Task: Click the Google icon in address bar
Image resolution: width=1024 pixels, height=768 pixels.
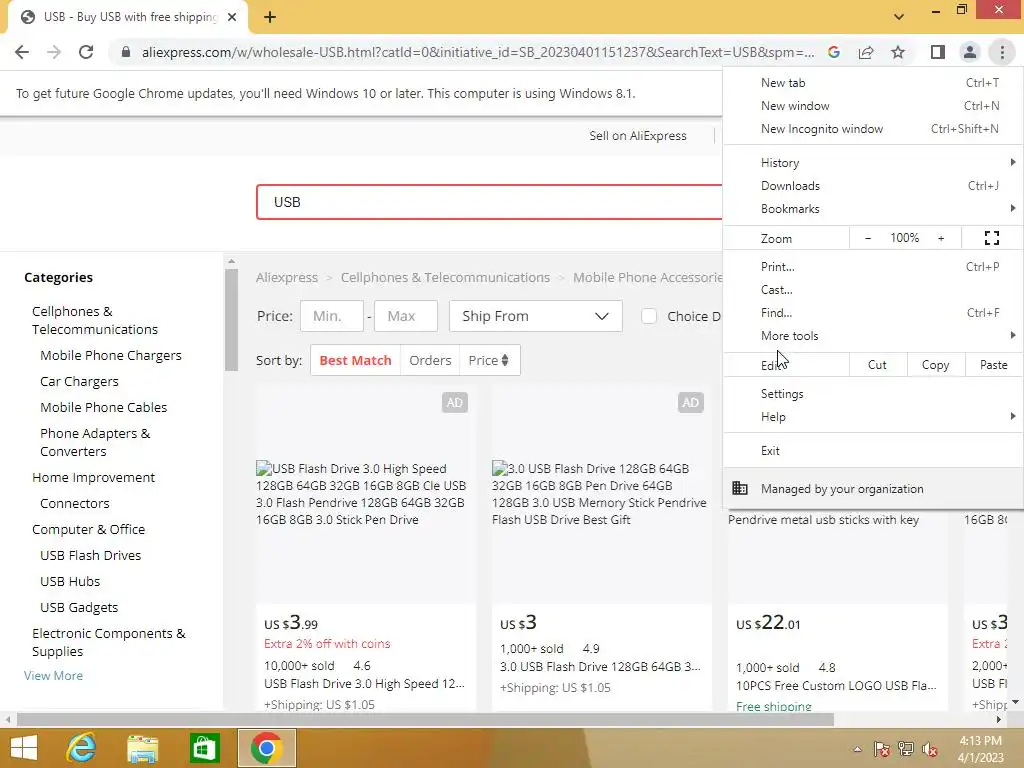Action: pos(833,52)
